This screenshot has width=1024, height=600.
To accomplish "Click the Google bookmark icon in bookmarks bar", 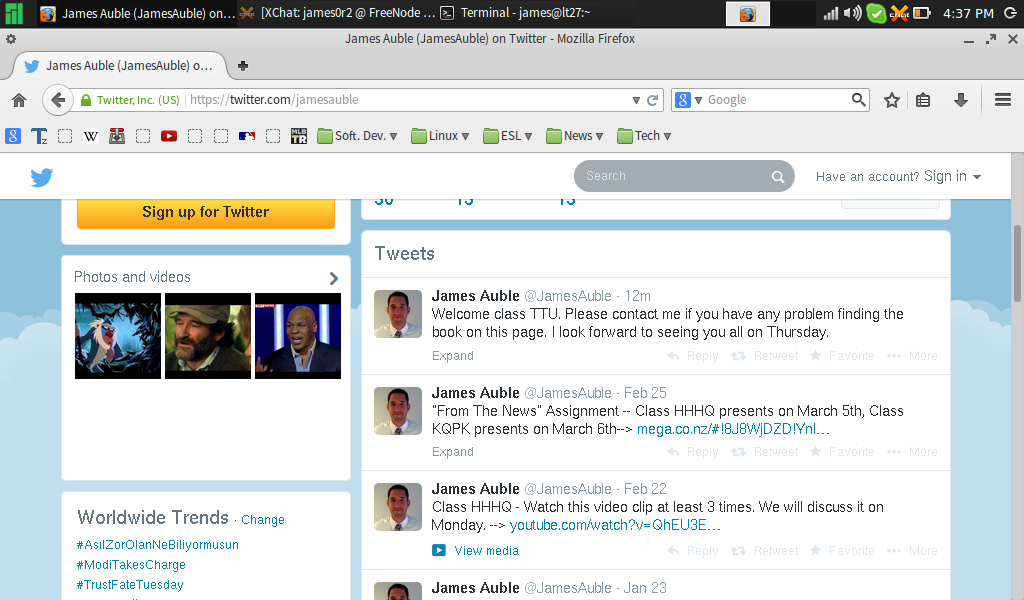I will pos(13,136).
